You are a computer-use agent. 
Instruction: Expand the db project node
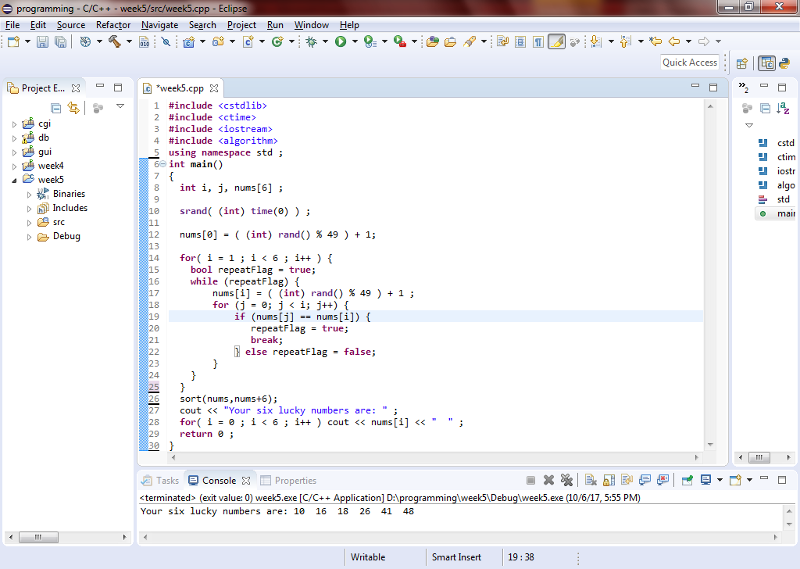point(14,138)
